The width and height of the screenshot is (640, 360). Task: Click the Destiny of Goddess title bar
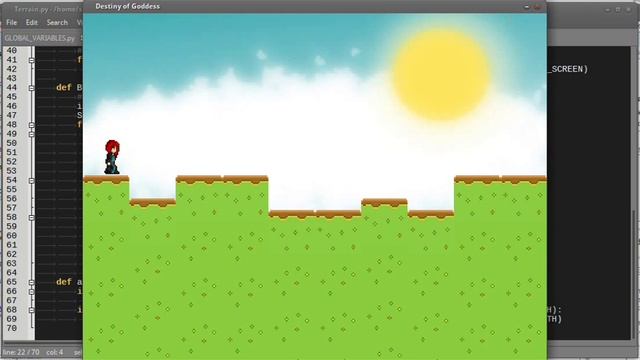click(314, 7)
